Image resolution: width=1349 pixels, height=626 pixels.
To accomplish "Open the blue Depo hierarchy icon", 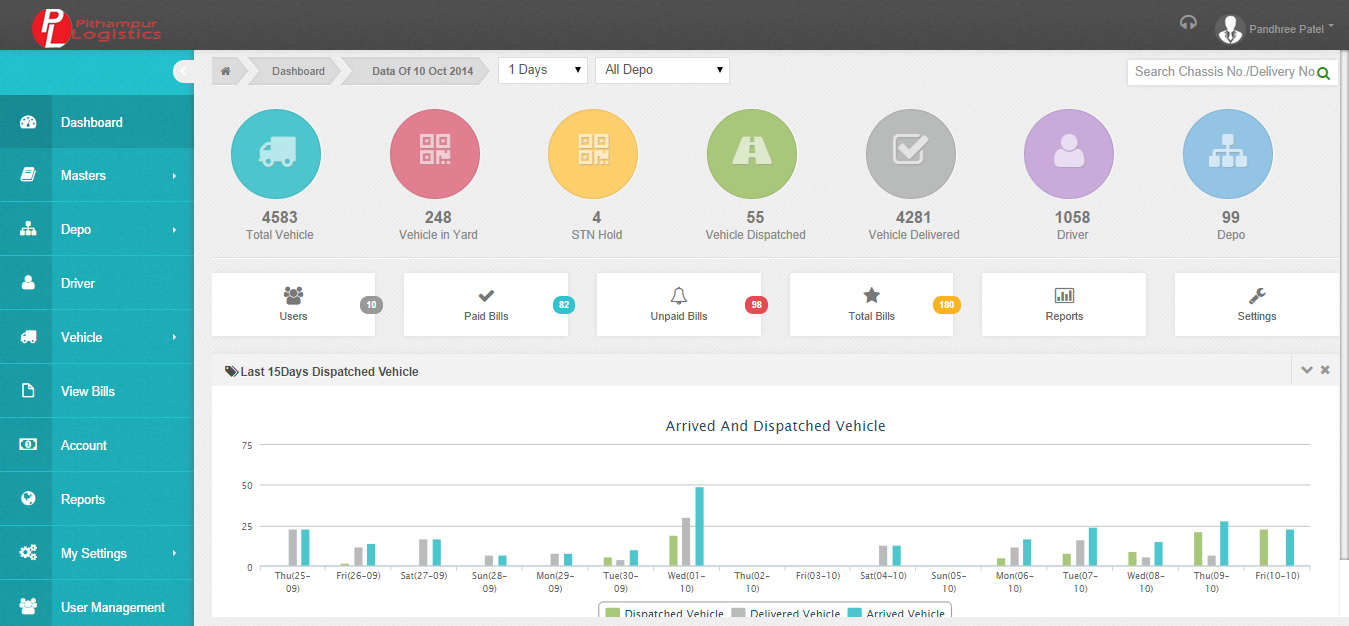I will (x=1228, y=153).
